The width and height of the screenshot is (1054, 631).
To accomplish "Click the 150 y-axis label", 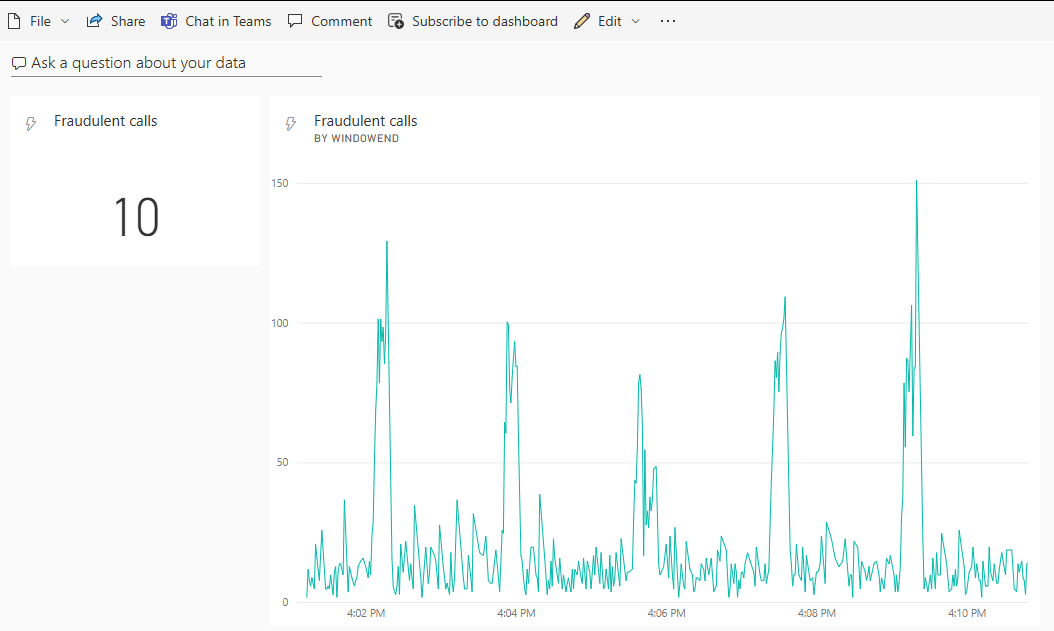I will point(280,183).
